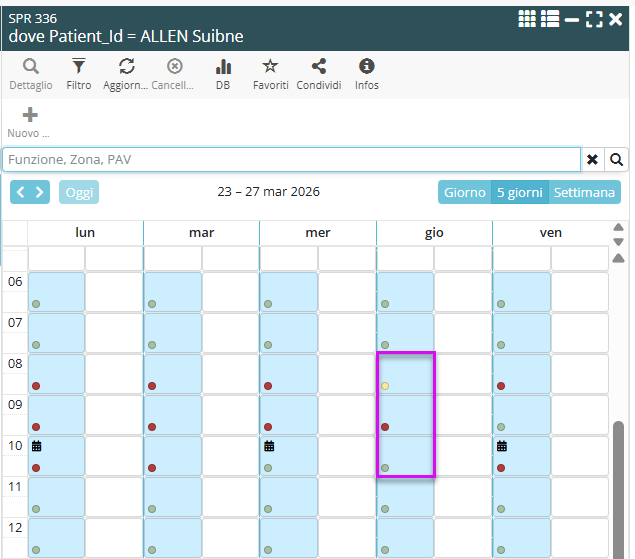Select the 5 giorni view
The width and height of the screenshot is (635, 559).
click(x=518, y=192)
